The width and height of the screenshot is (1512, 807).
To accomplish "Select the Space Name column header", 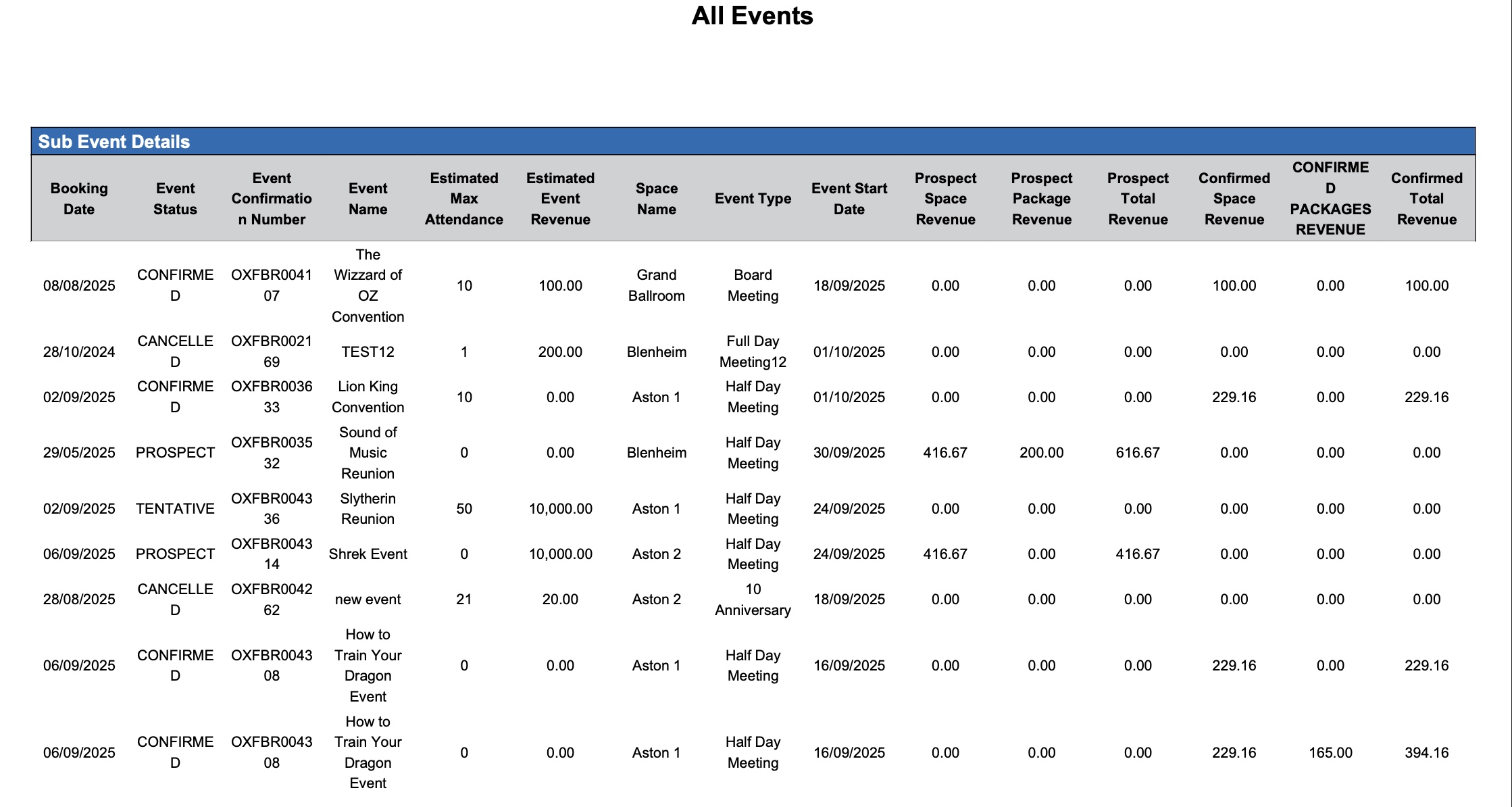I will pyautogui.click(x=656, y=199).
